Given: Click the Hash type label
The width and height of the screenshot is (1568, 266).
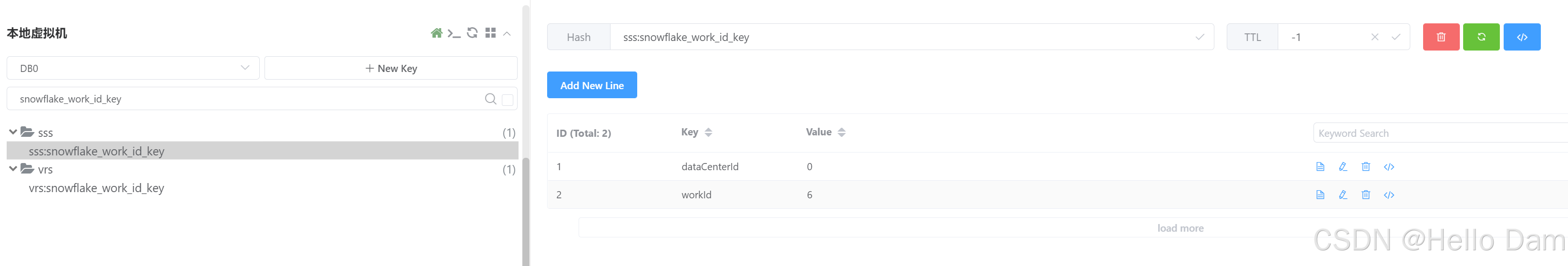Looking at the screenshot, I should 578,37.
